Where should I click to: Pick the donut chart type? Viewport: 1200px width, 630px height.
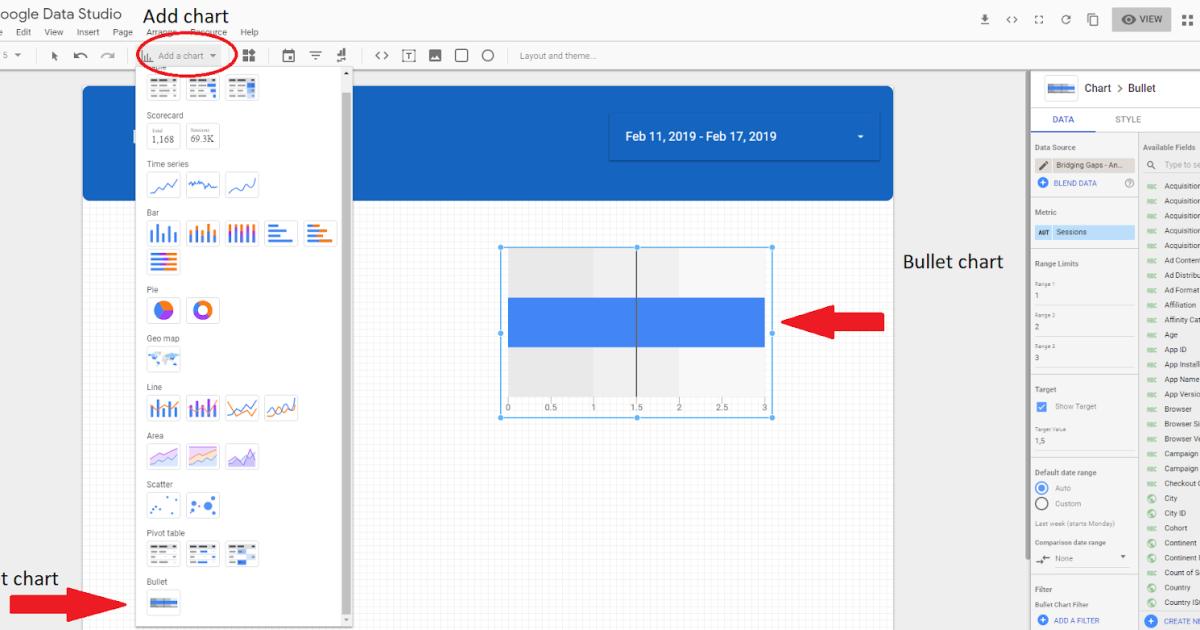point(203,310)
